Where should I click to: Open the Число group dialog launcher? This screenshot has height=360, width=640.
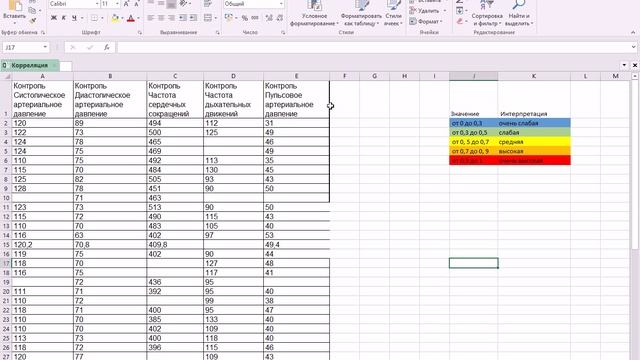pyautogui.click(x=283, y=32)
